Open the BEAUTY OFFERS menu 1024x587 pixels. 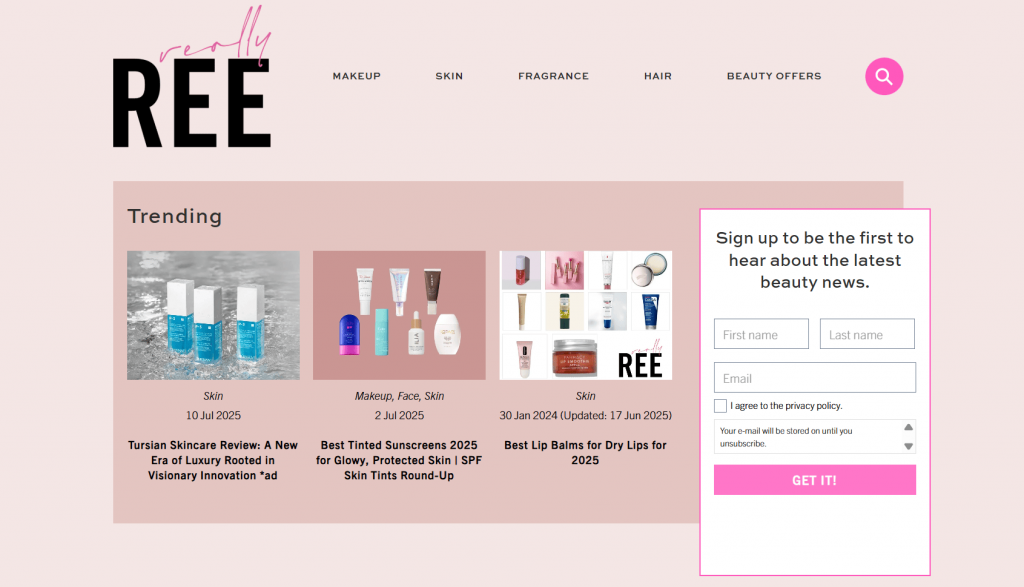coord(774,76)
